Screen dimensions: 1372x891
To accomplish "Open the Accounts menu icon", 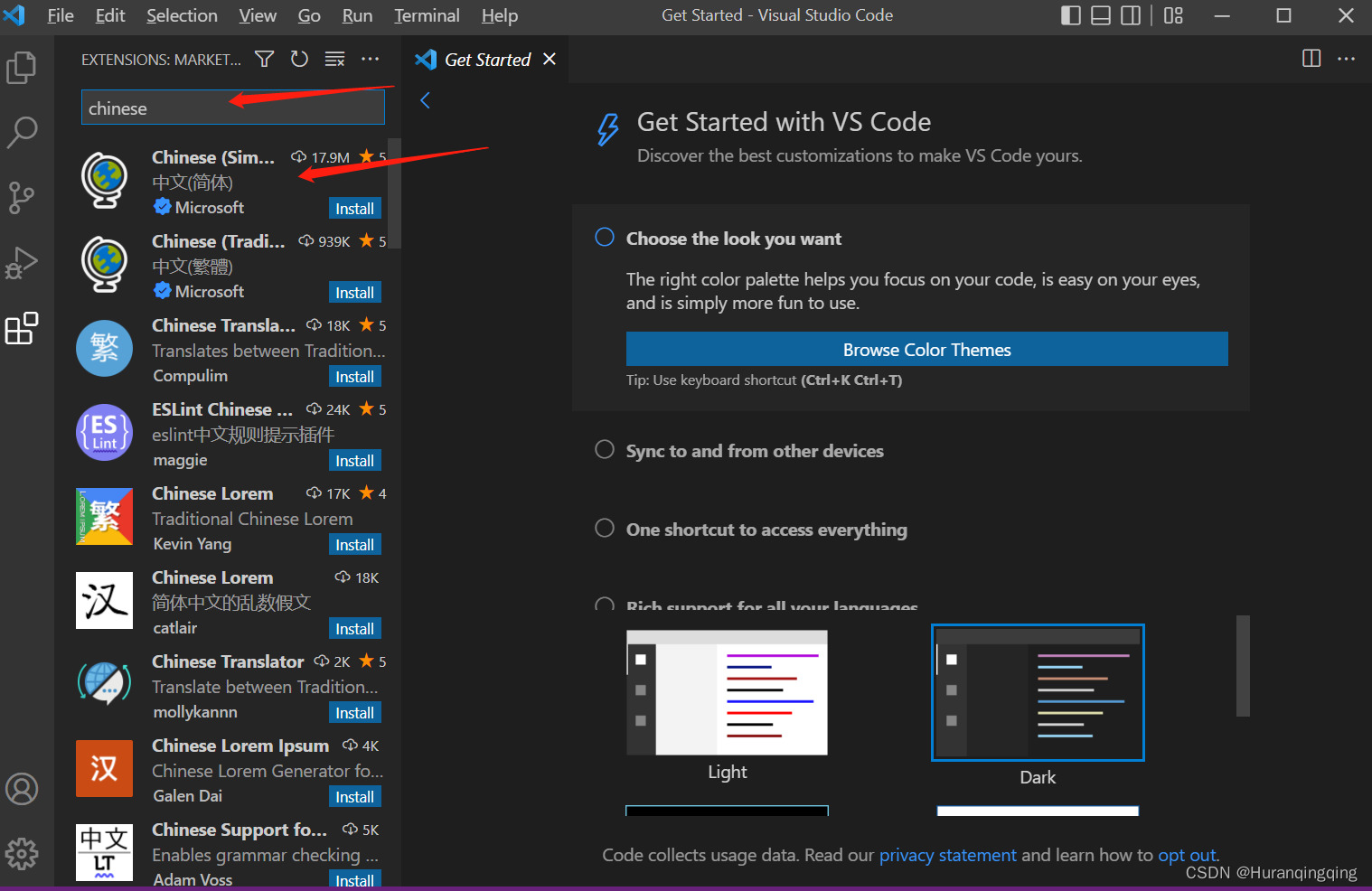I will click(22, 789).
